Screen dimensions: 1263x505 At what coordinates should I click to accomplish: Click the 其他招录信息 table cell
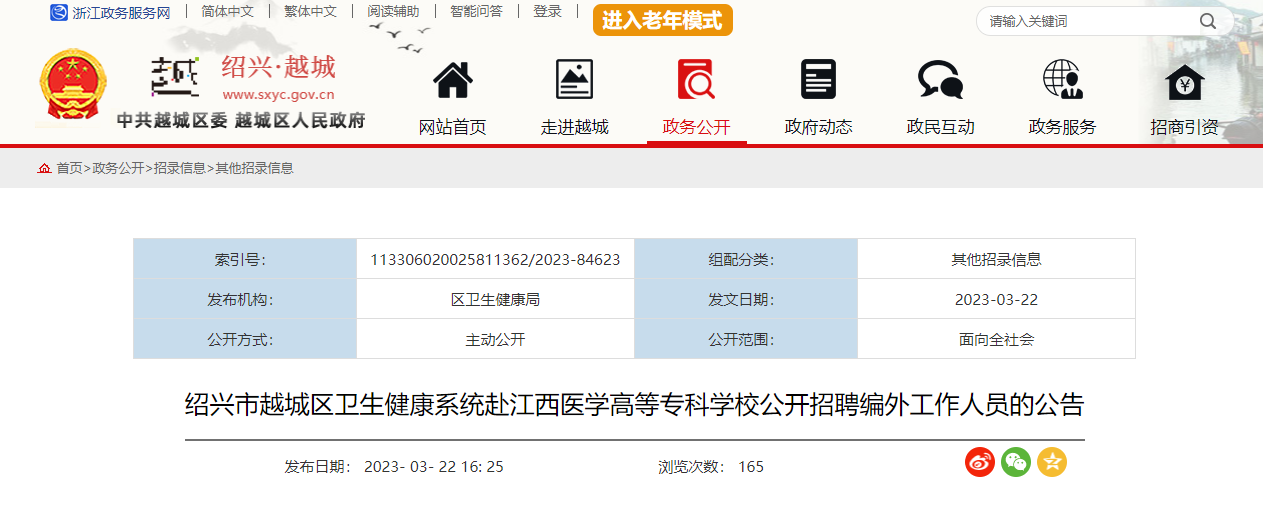click(x=996, y=259)
